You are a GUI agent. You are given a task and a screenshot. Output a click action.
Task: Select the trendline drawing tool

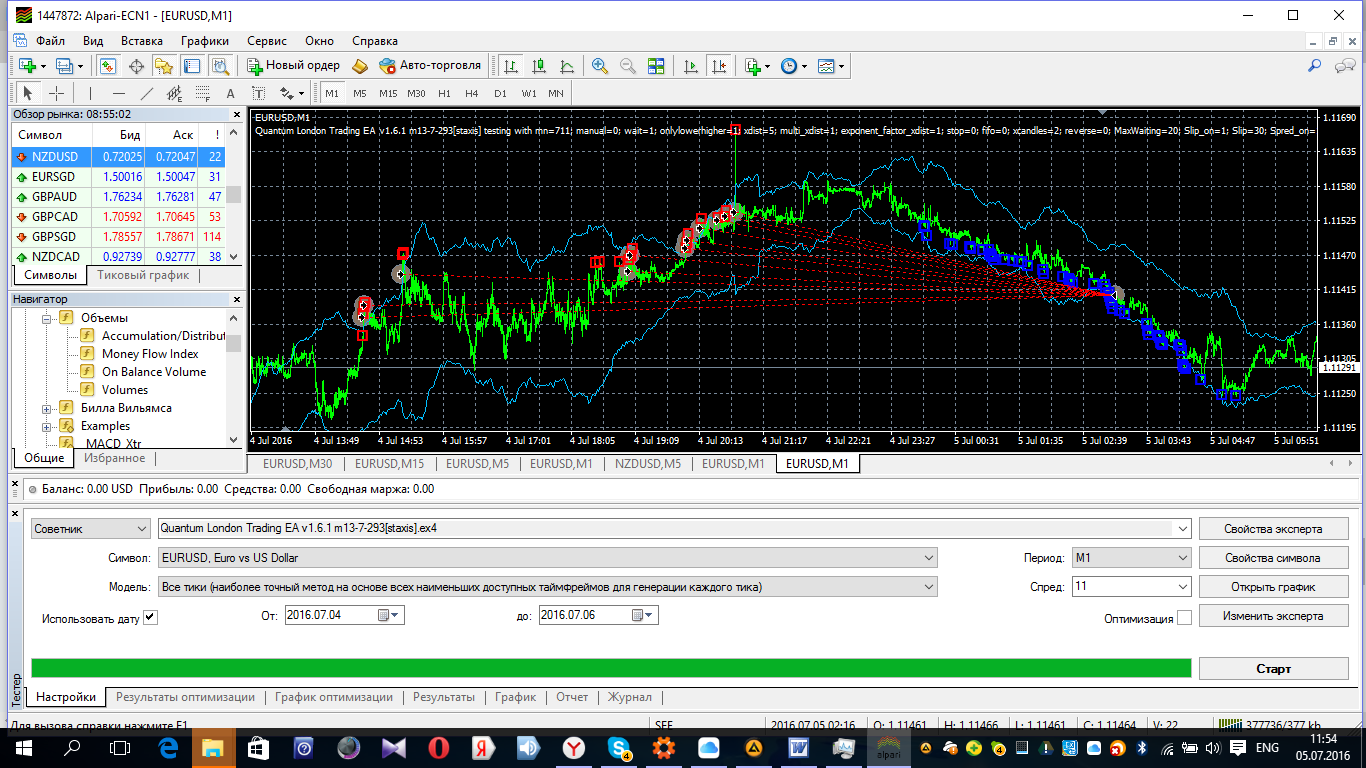click(147, 93)
